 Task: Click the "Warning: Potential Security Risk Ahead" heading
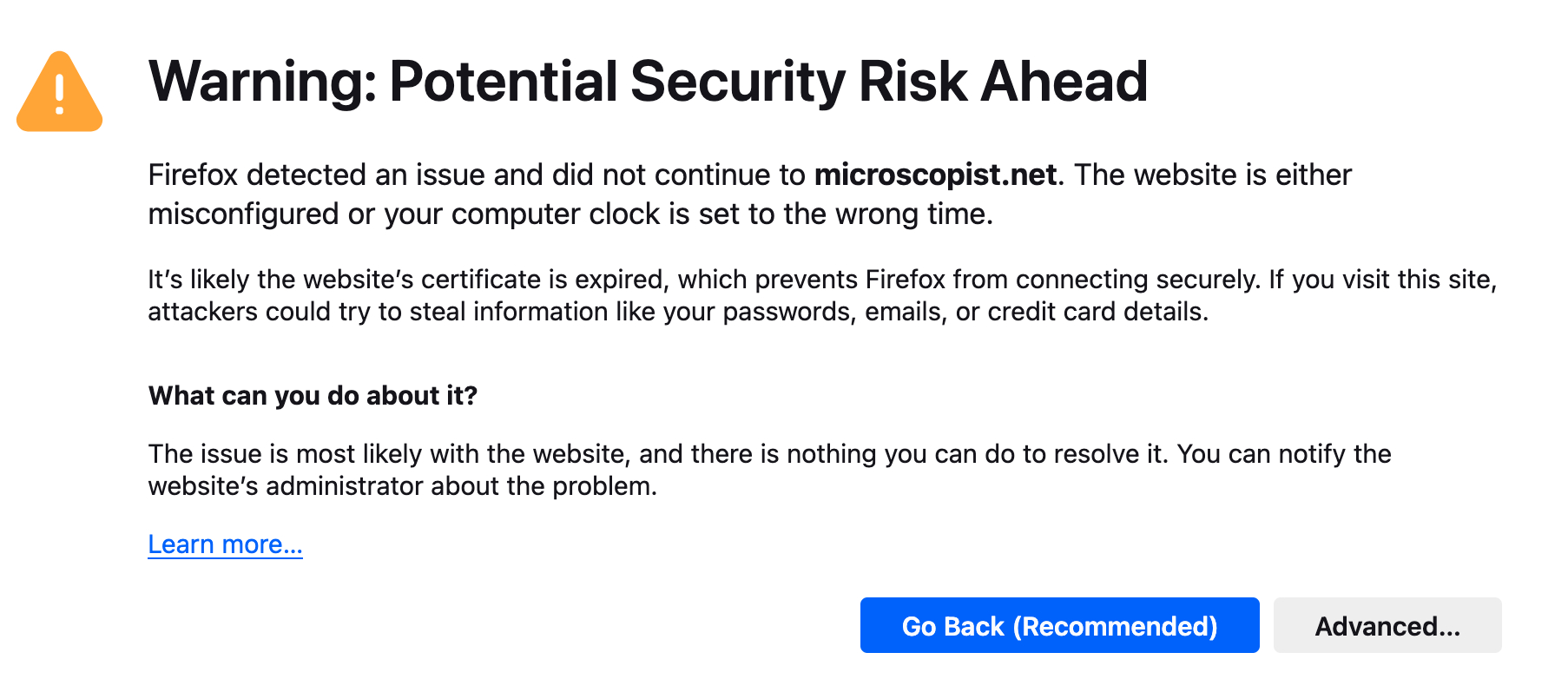[x=648, y=82]
